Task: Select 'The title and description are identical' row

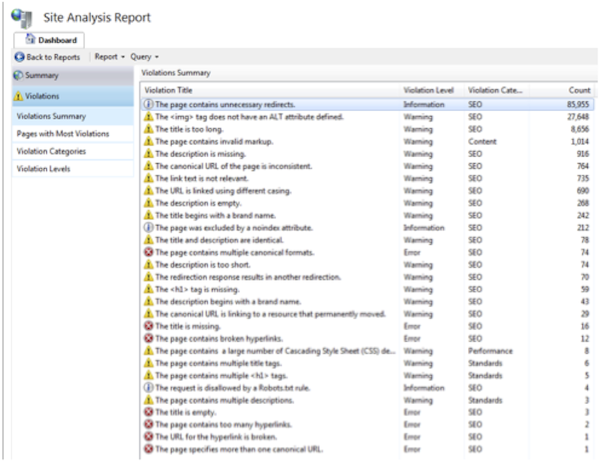Action: [x=368, y=240]
